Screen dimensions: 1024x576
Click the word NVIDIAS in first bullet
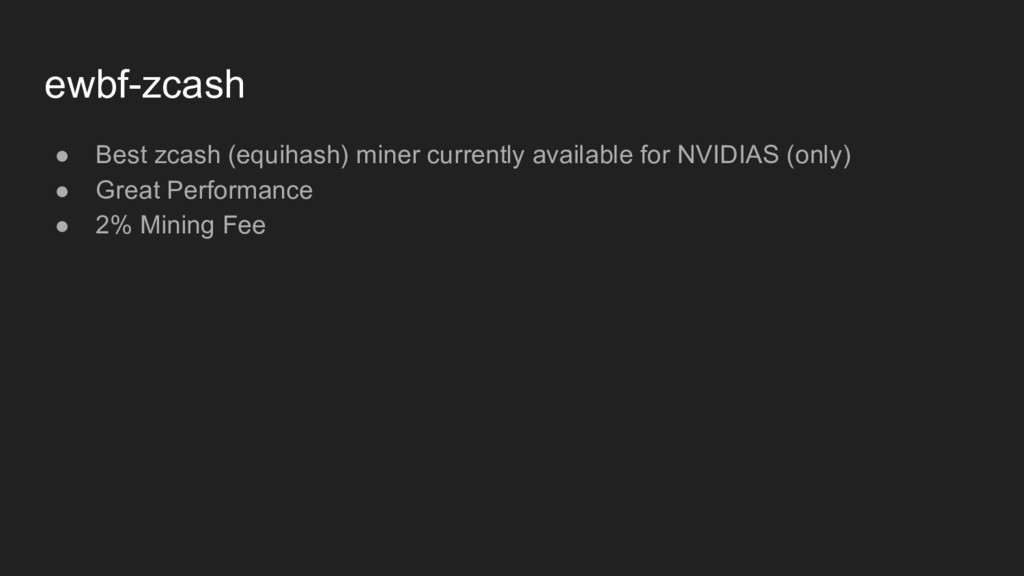[728, 155]
